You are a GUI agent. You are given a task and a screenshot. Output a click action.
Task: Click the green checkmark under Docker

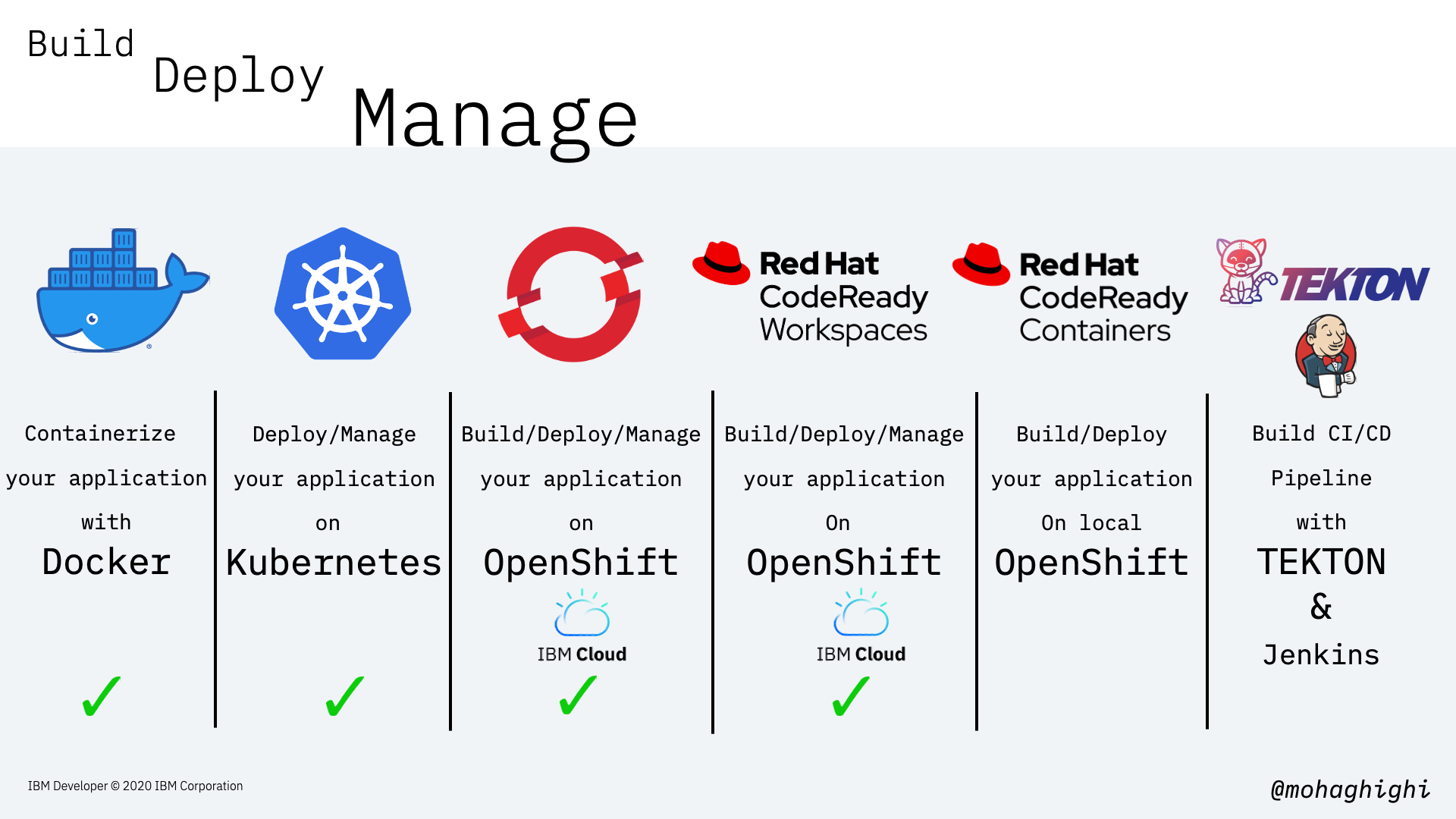tap(102, 696)
